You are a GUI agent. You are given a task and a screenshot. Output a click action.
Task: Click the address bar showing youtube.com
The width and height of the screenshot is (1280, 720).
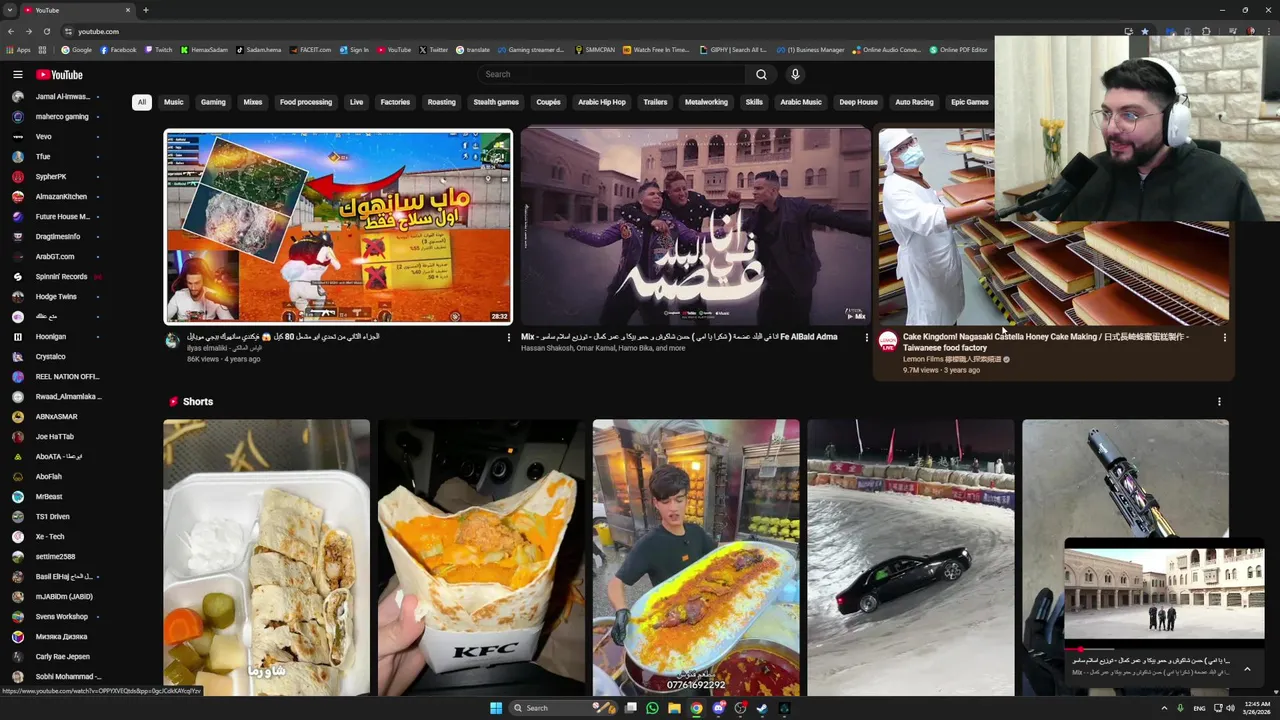point(590,31)
